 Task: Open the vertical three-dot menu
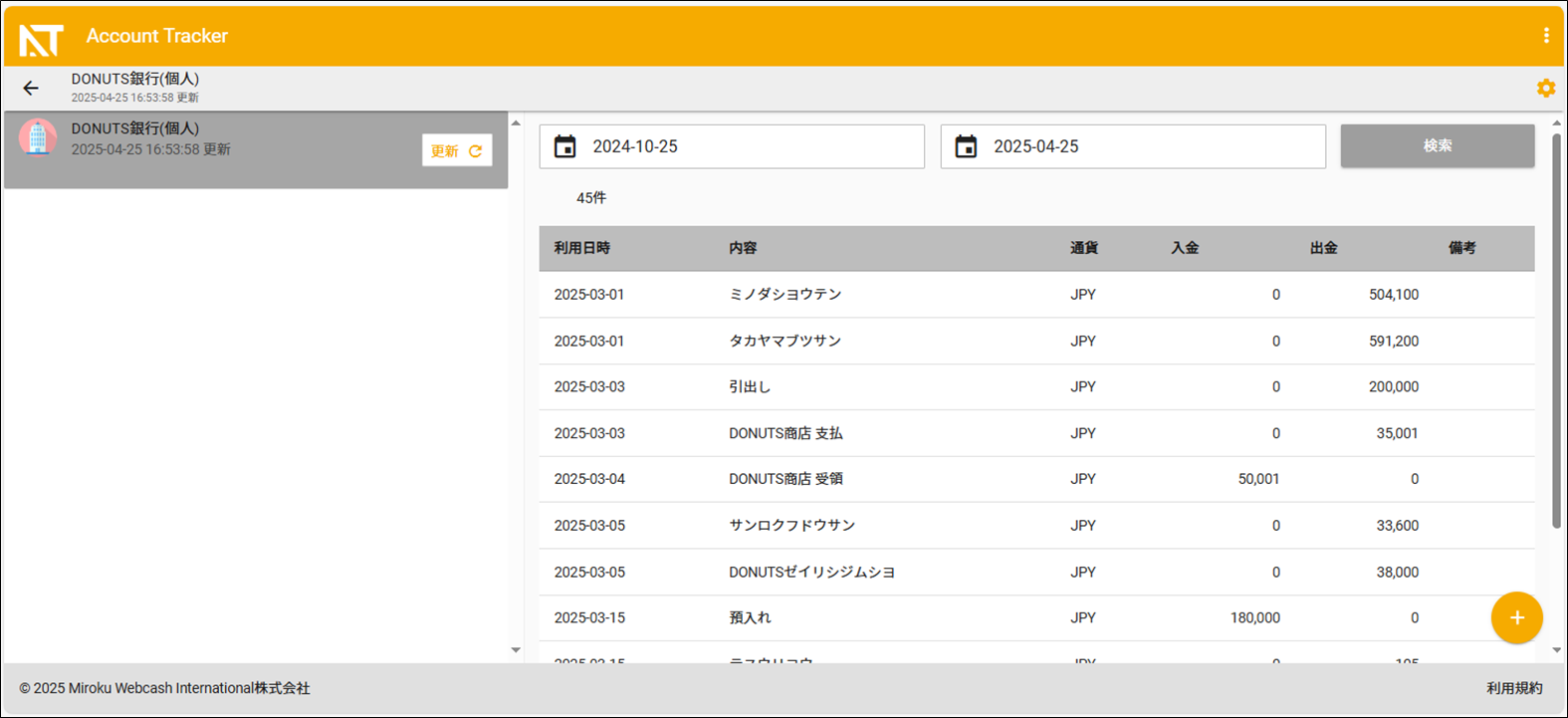coord(1545,36)
